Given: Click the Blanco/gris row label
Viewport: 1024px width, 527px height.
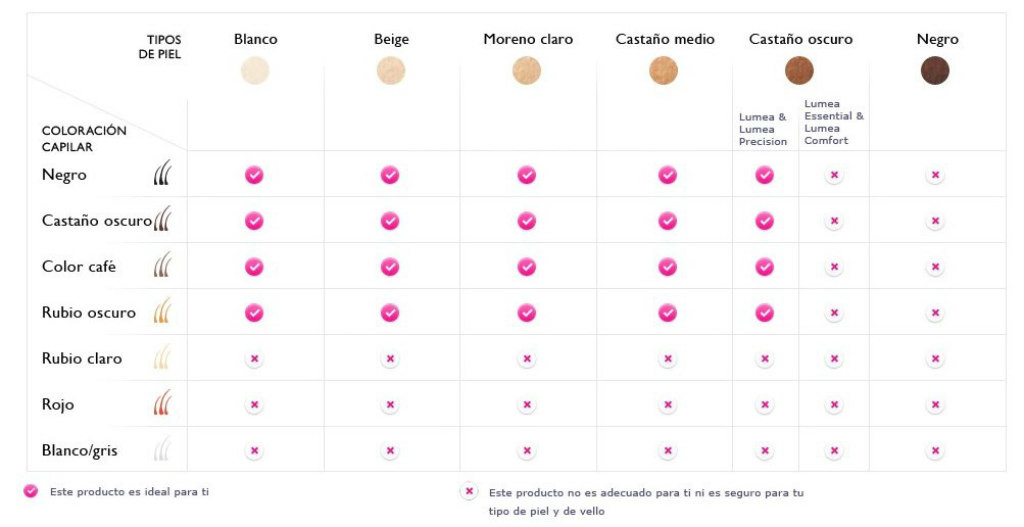Looking at the screenshot, I should [80, 451].
